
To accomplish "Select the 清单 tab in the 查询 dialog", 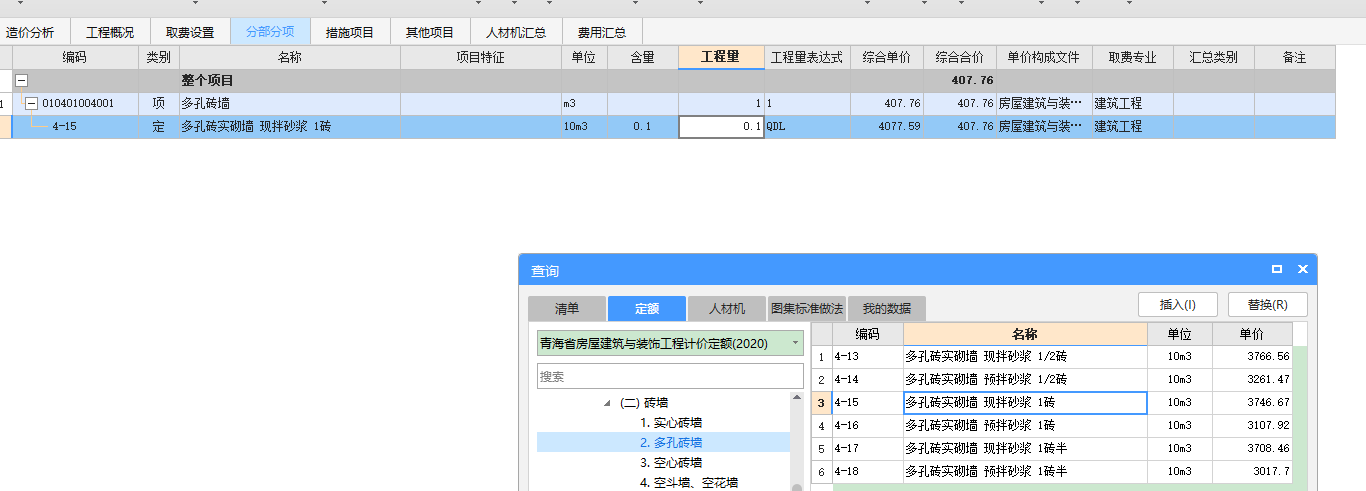I will (x=566, y=309).
